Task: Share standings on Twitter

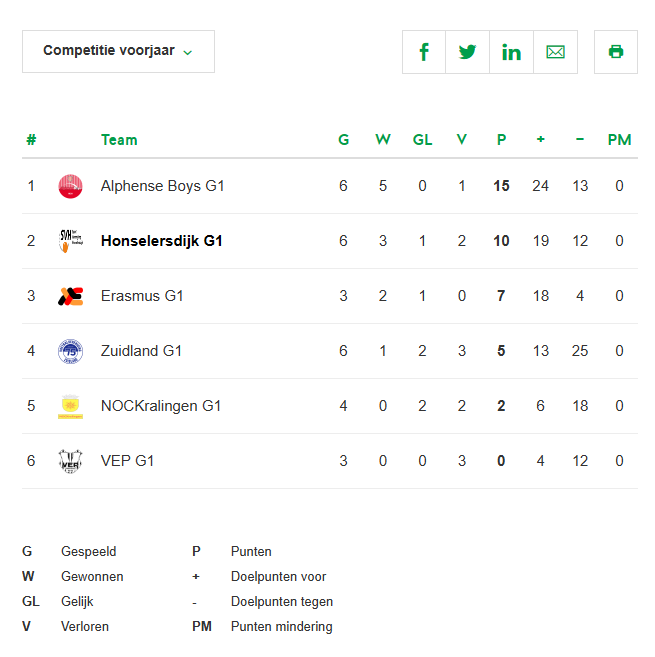Action: [x=467, y=52]
